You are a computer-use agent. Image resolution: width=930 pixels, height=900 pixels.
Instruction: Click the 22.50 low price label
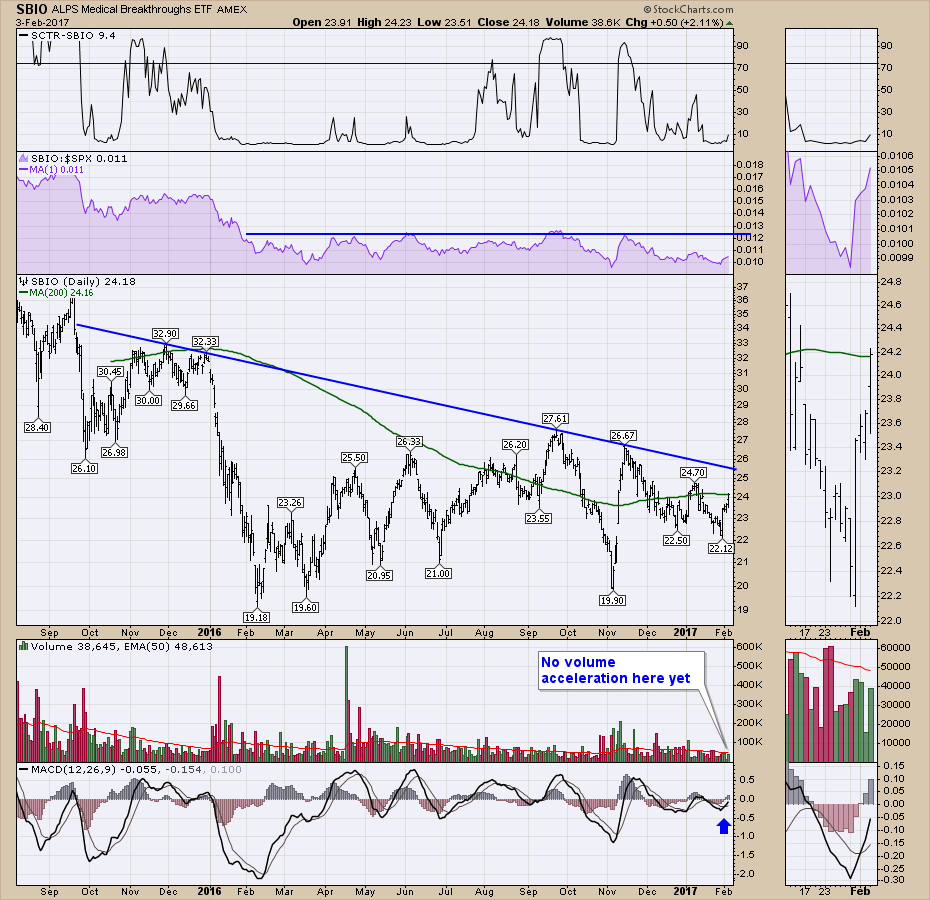pos(676,541)
